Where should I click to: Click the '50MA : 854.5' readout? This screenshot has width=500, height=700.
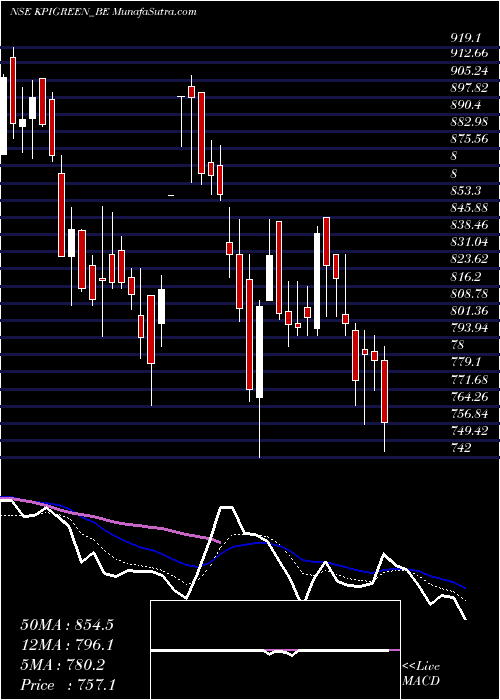coord(67,625)
